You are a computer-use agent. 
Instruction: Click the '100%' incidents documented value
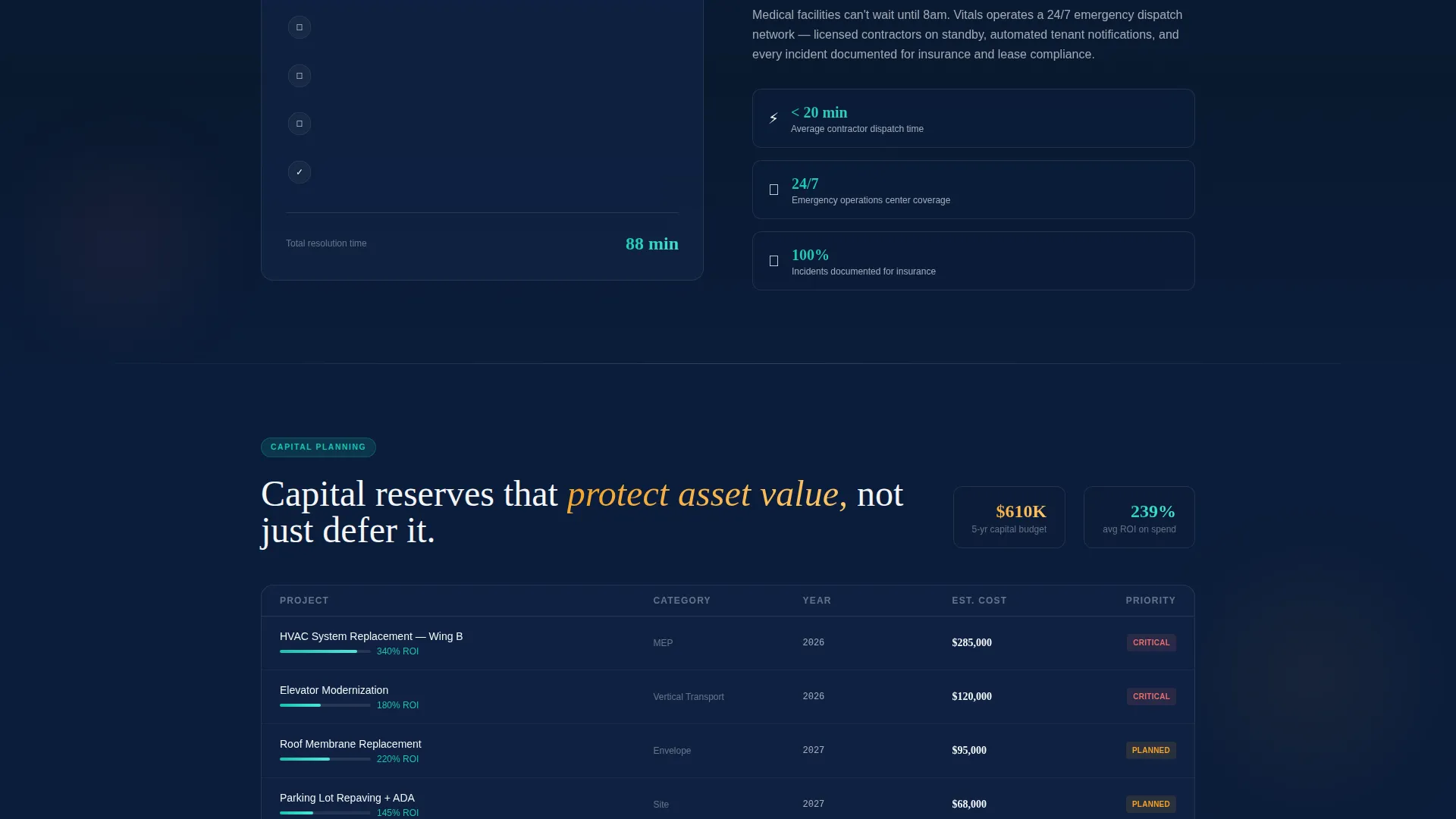810,255
